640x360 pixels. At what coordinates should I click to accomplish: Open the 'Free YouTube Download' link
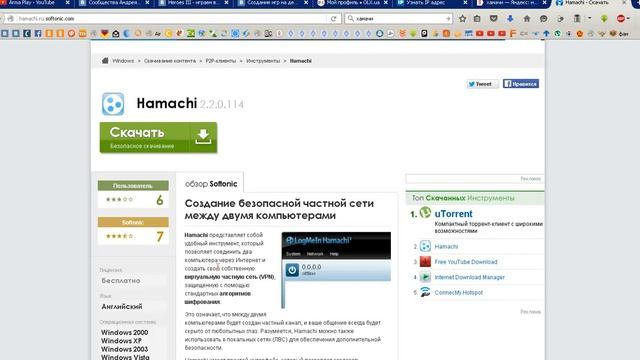click(466, 262)
